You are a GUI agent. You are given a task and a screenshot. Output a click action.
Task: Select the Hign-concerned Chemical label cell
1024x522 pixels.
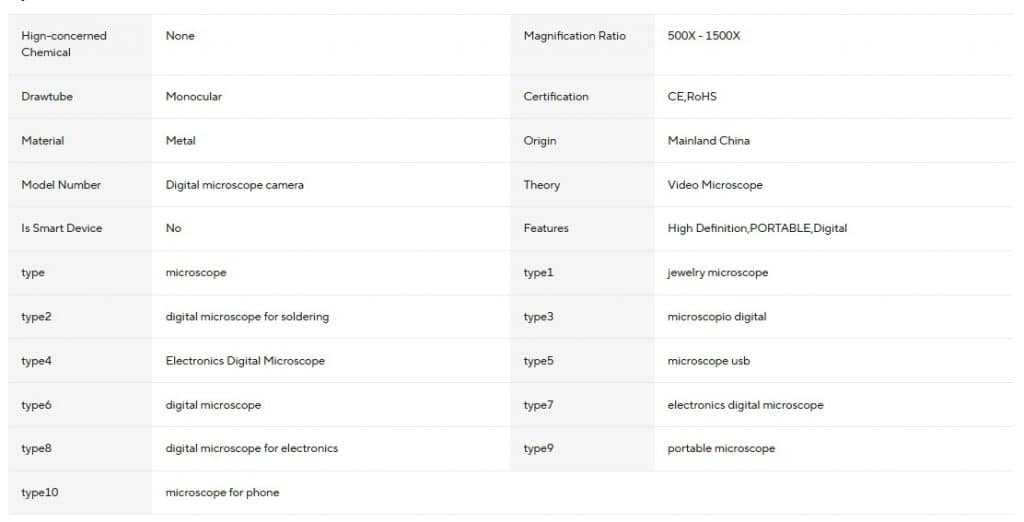click(x=80, y=44)
